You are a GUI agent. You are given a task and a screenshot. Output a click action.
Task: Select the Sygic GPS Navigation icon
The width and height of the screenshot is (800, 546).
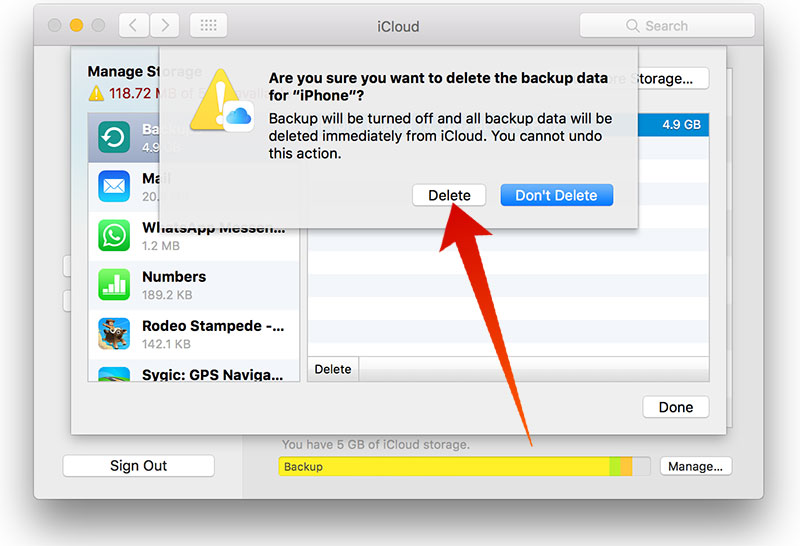click(115, 374)
